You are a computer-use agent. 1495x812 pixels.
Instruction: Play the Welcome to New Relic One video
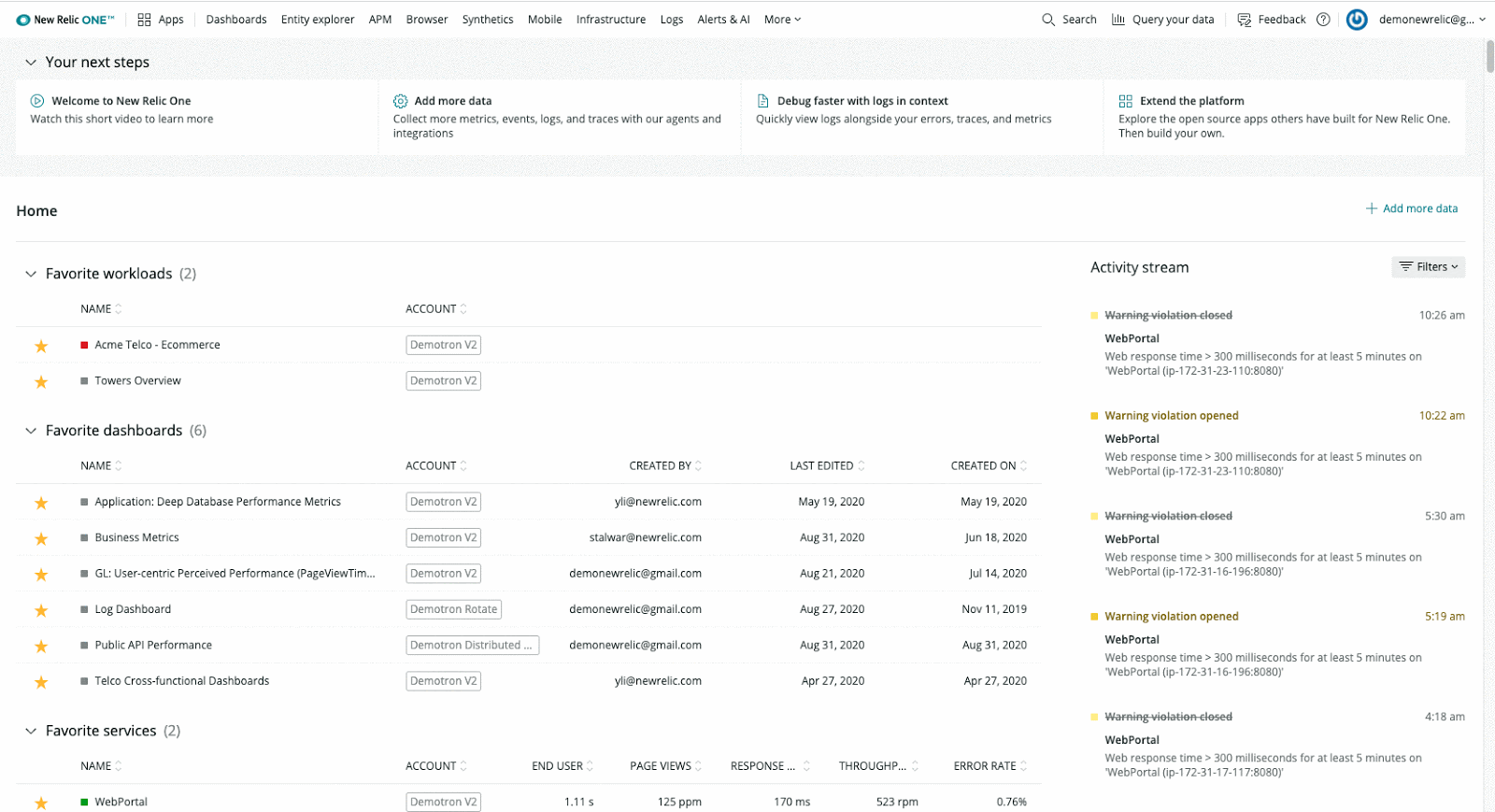(37, 101)
